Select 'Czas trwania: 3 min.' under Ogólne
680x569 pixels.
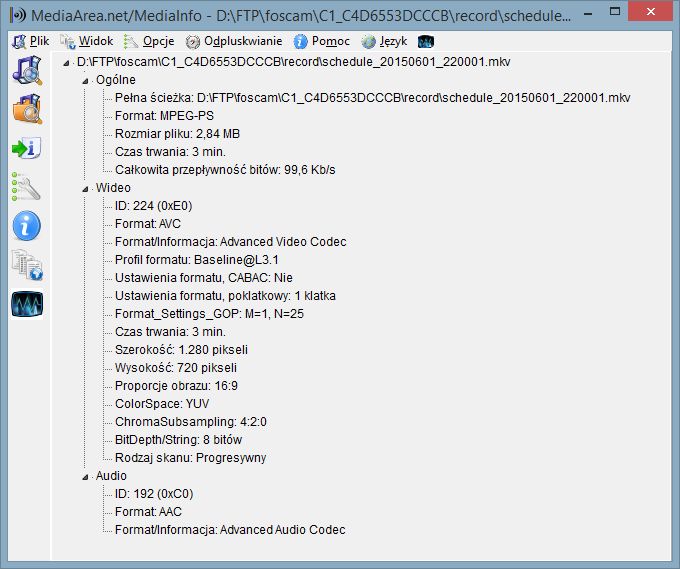click(x=170, y=152)
